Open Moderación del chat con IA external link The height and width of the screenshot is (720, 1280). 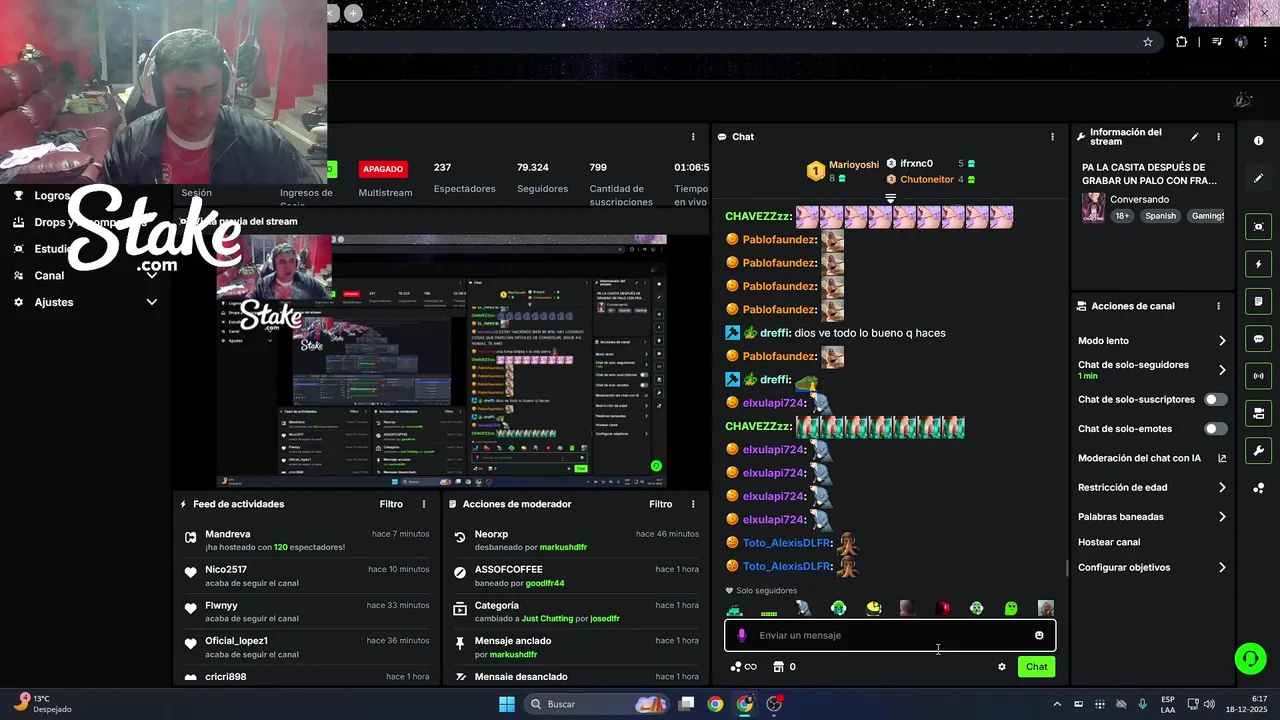click(x=1222, y=458)
